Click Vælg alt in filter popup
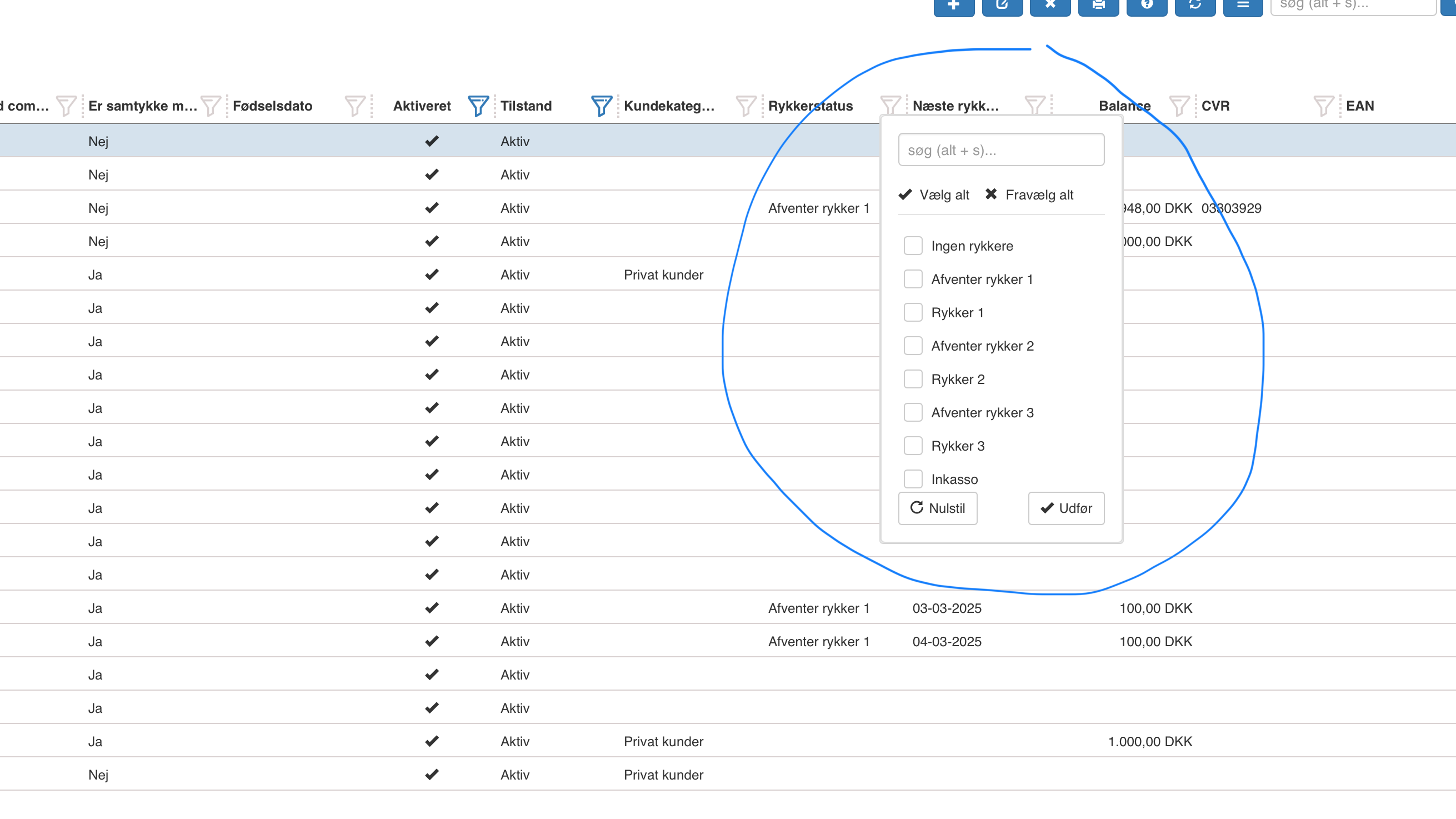Viewport: 1456px width, 819px height. pos(934,195)
